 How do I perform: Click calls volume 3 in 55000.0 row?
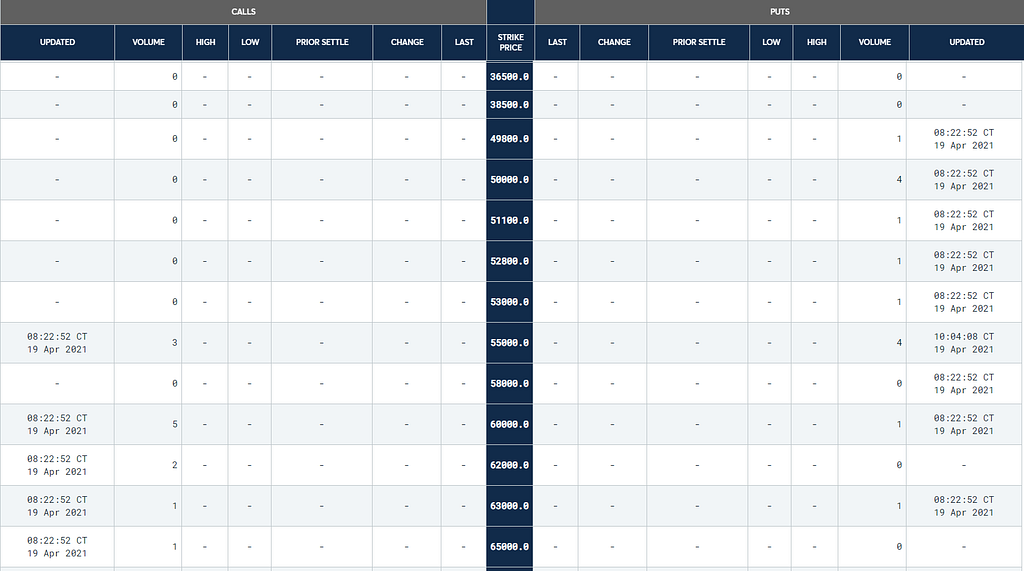[x=174, y=343]
